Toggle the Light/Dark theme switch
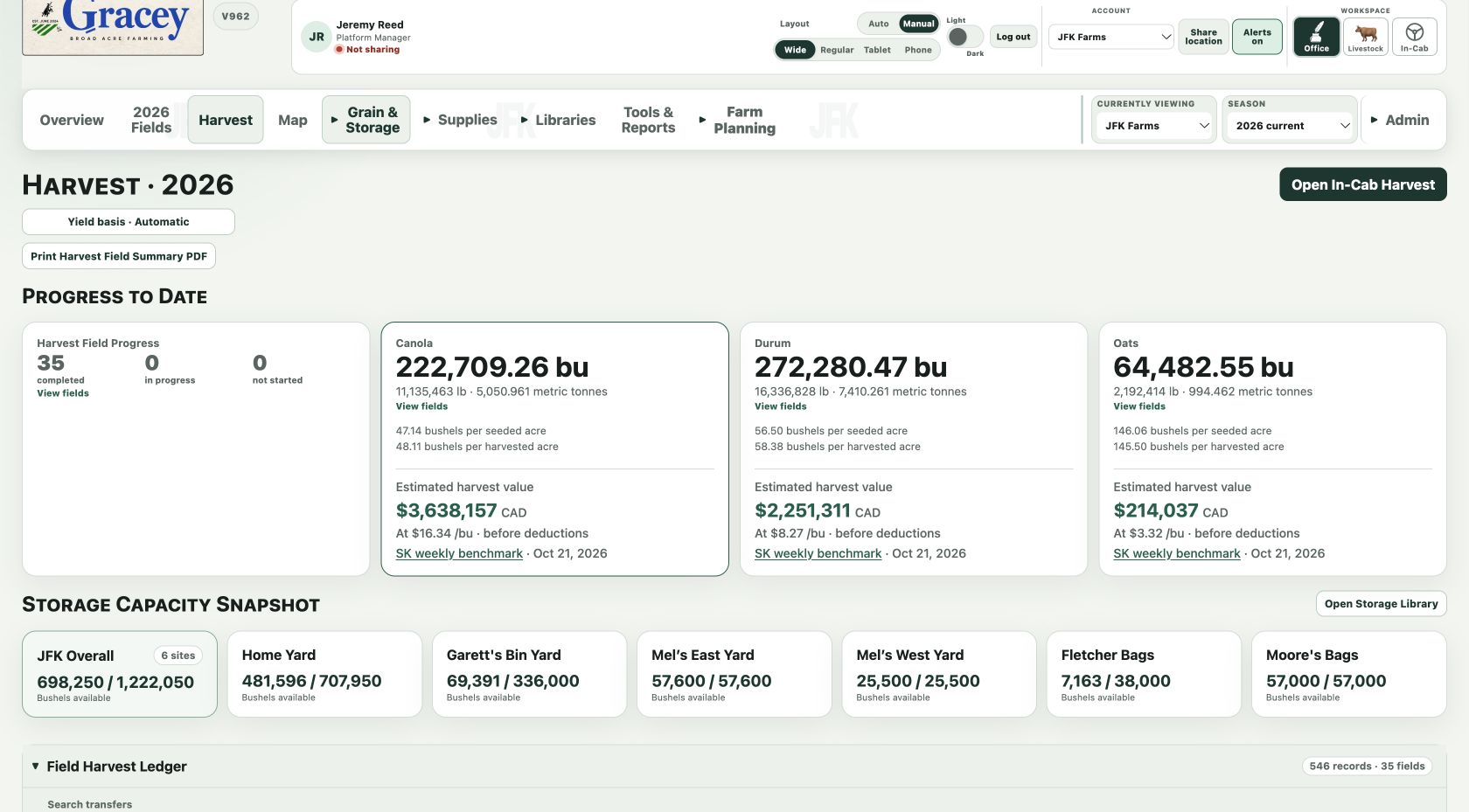This screenshot has width=1469, height=812. point(964,37)
